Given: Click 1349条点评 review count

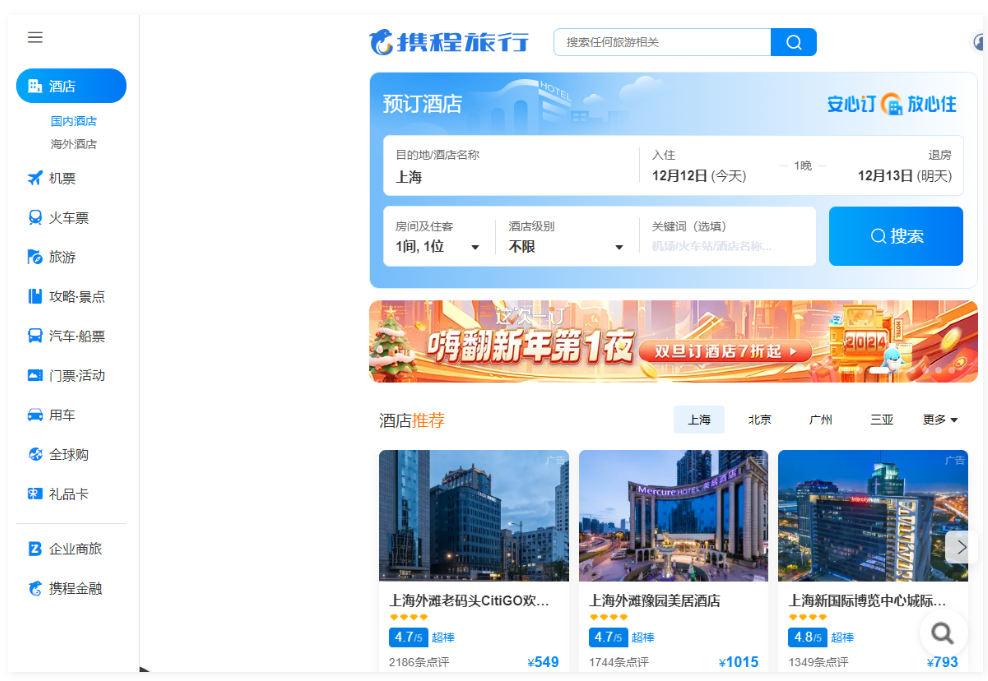Looking at the screenshot, I should click(x=818, y=662).
